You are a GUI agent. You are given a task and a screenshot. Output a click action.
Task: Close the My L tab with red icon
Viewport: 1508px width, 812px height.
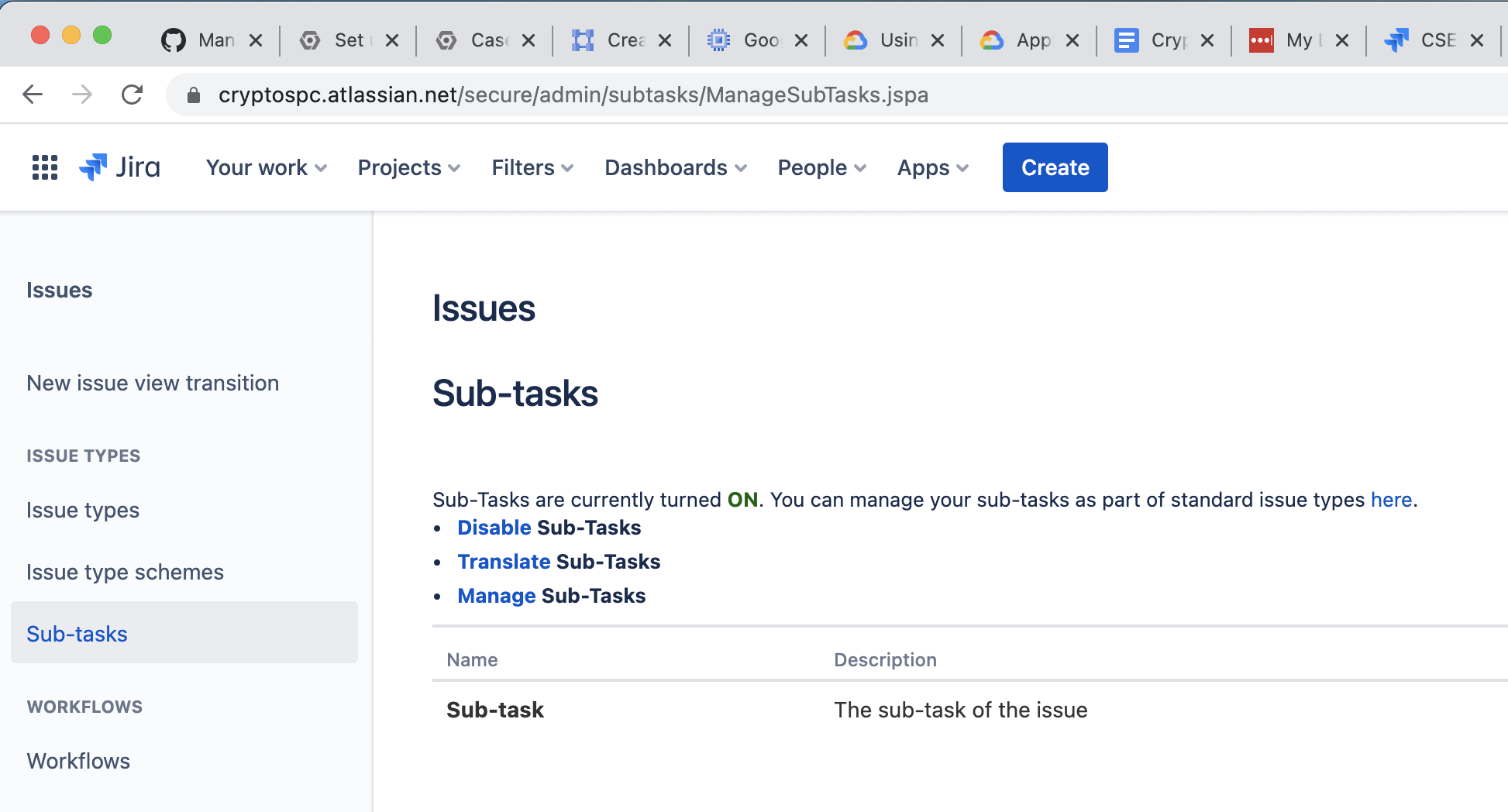click(x=1342, y=40)
